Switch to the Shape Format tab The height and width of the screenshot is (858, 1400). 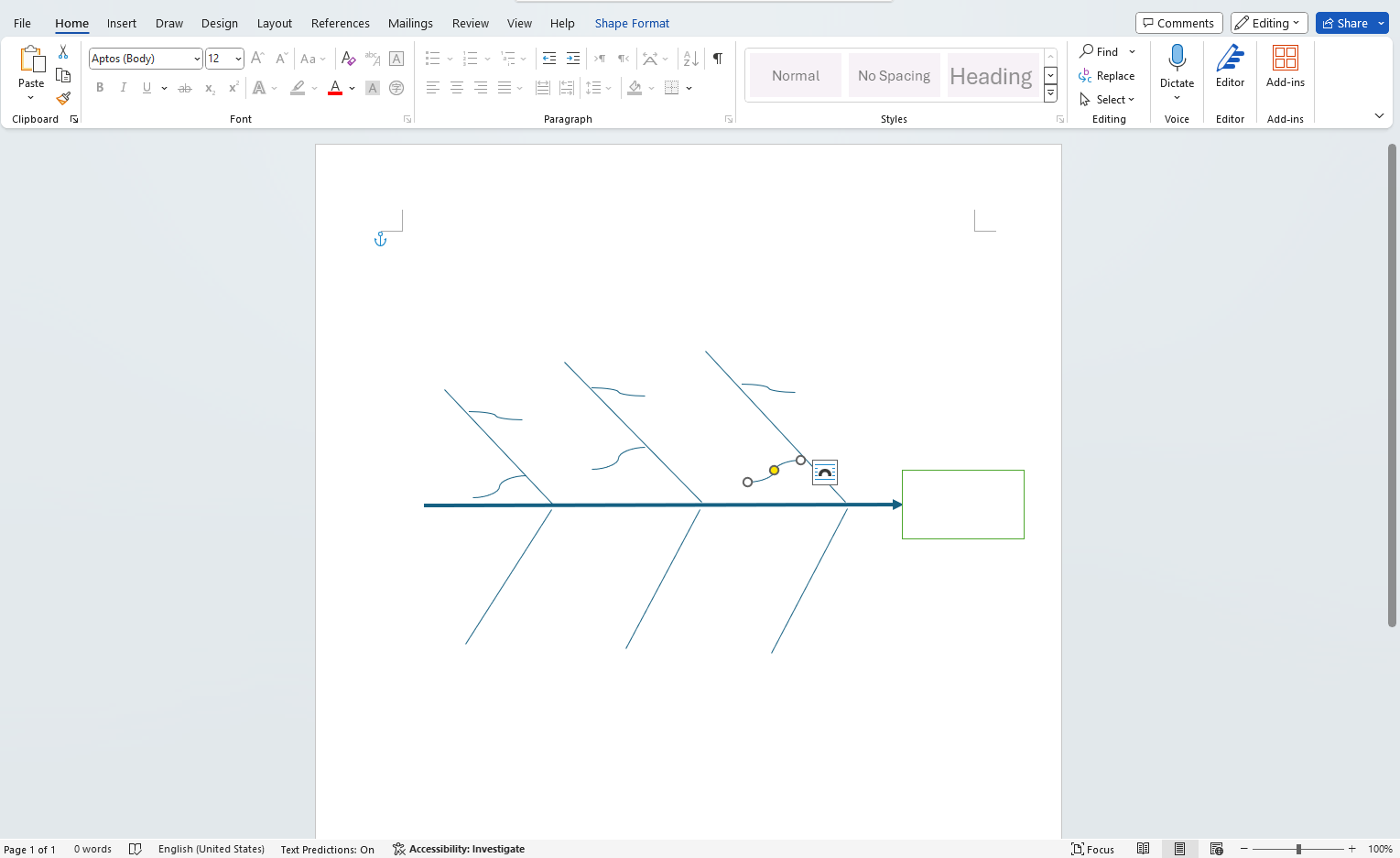632,23
